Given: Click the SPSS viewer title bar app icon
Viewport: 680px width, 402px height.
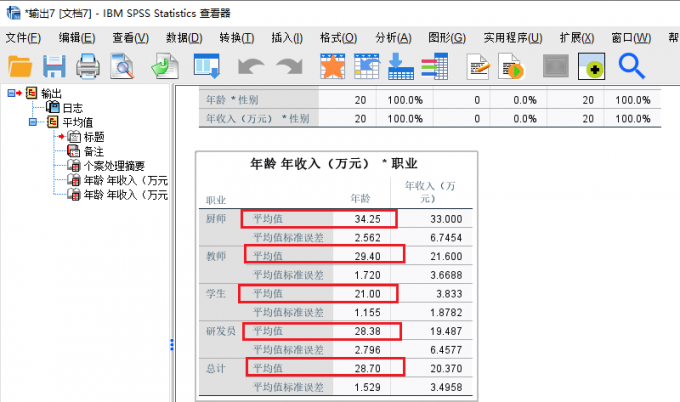Looking at the screenshot, I should click(13, 13).
